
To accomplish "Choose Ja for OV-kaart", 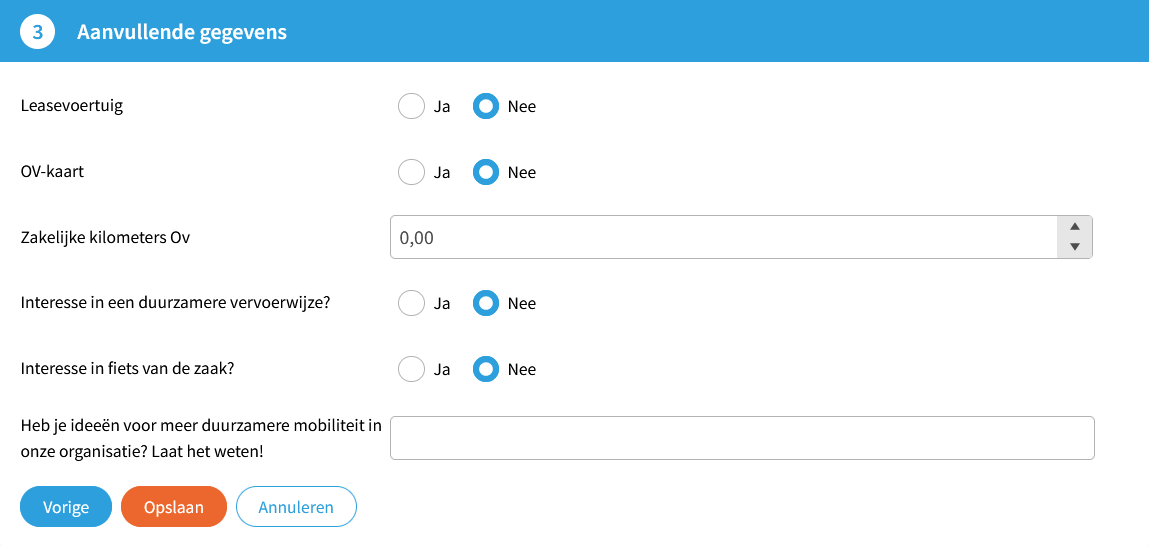I will [x=411, y=172].
